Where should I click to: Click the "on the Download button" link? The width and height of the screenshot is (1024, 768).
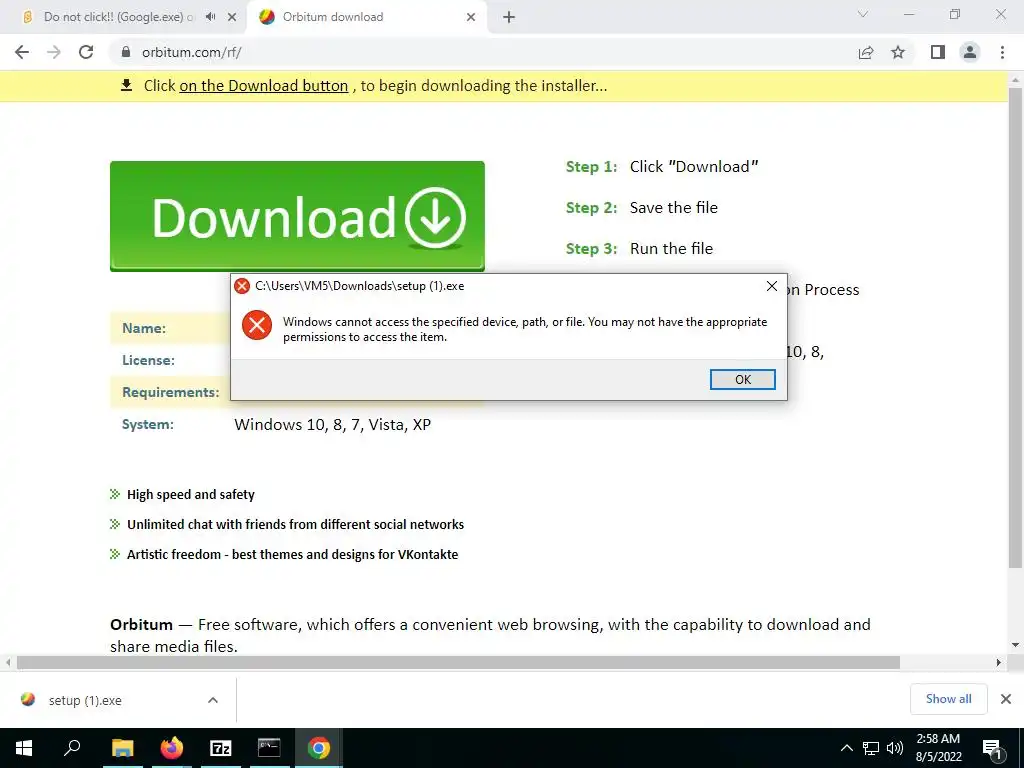click(264, 86)
